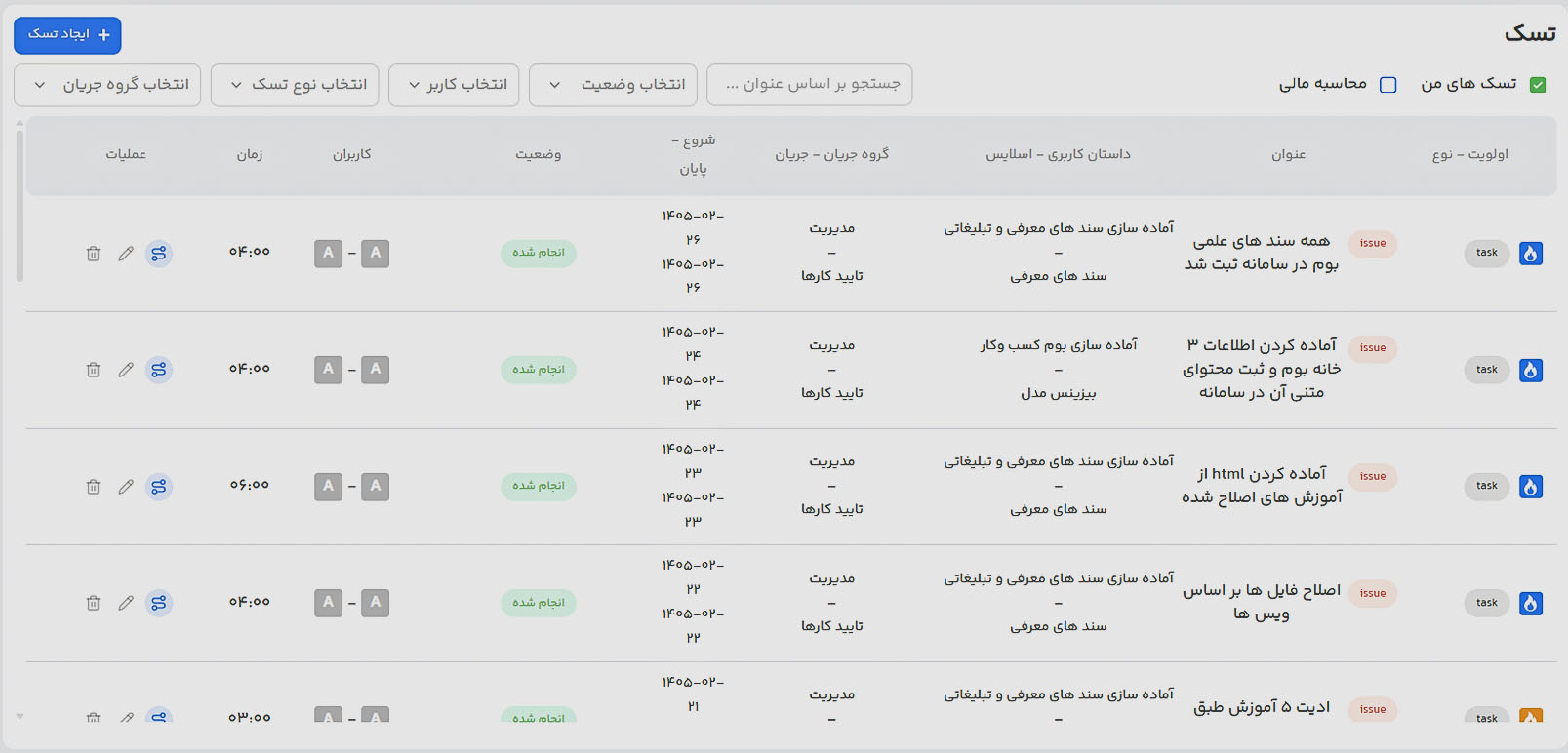This screenshot has height=753, width=1568.
Task: Open flow icon for آماده کردن اطلاعات ۳ خانه بوم
Action: [x=159, y=370]
